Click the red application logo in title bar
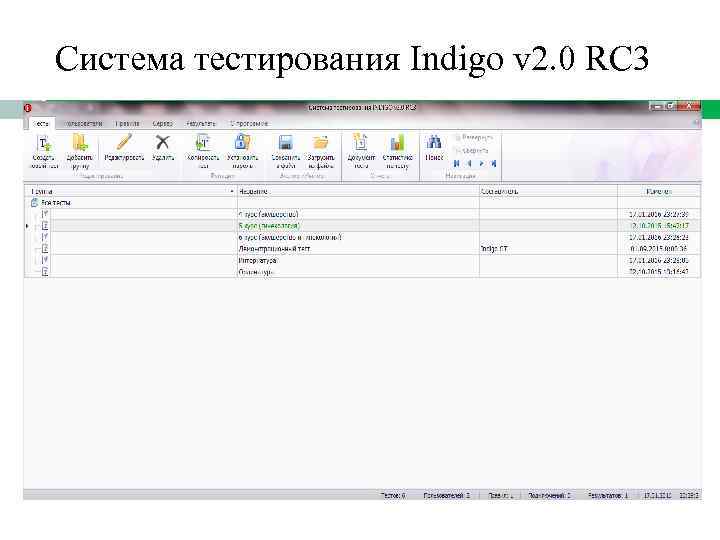This screenshot has height=540, width=720. coord(28,108)
